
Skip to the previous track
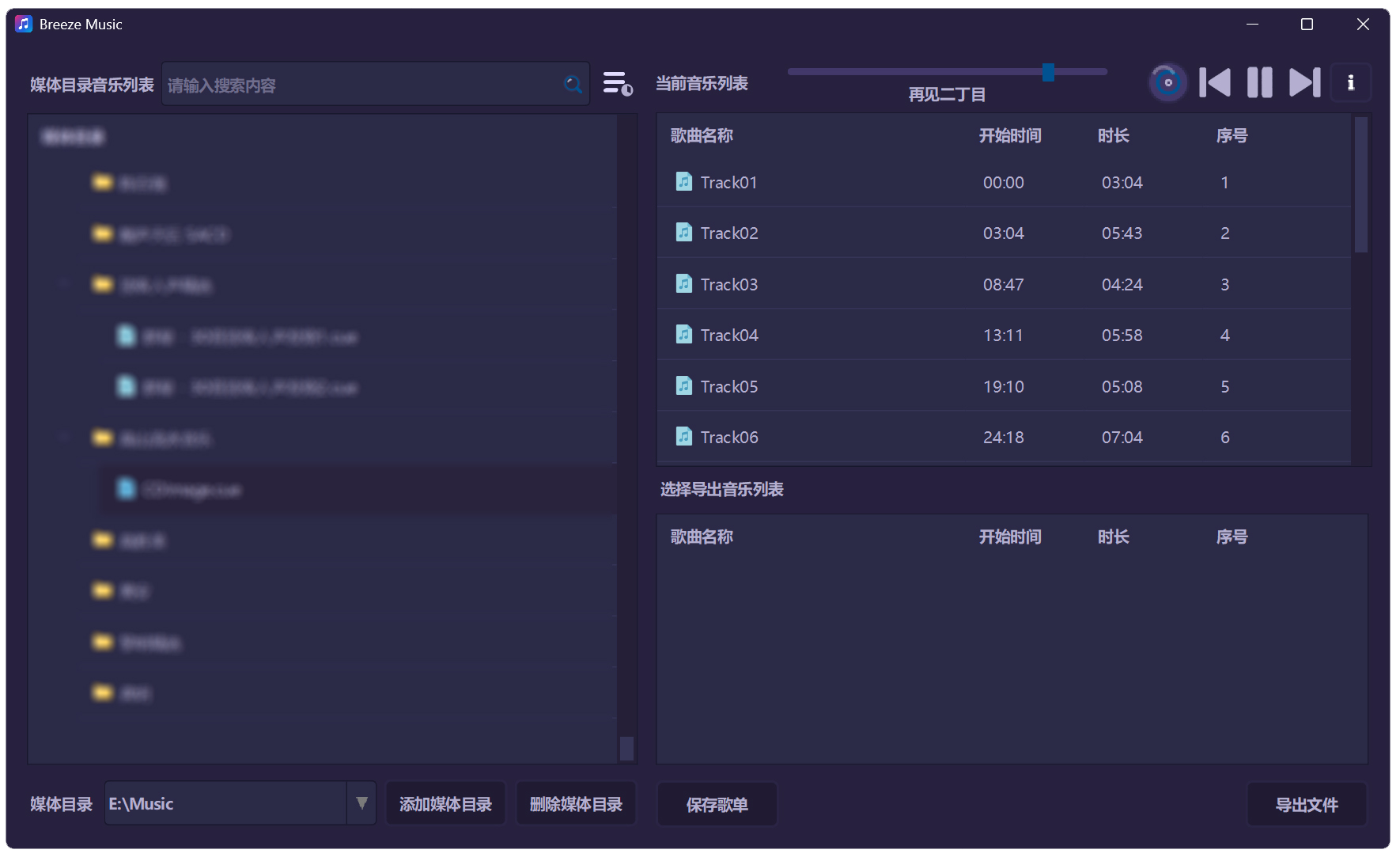pyautogui.click(x=1215, y=82)
